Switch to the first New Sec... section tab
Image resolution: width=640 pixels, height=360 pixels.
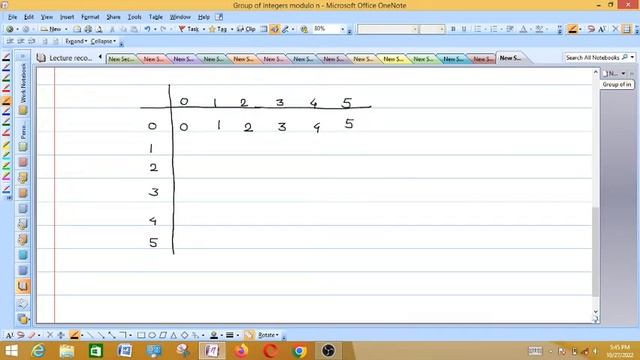pos(121,59)
